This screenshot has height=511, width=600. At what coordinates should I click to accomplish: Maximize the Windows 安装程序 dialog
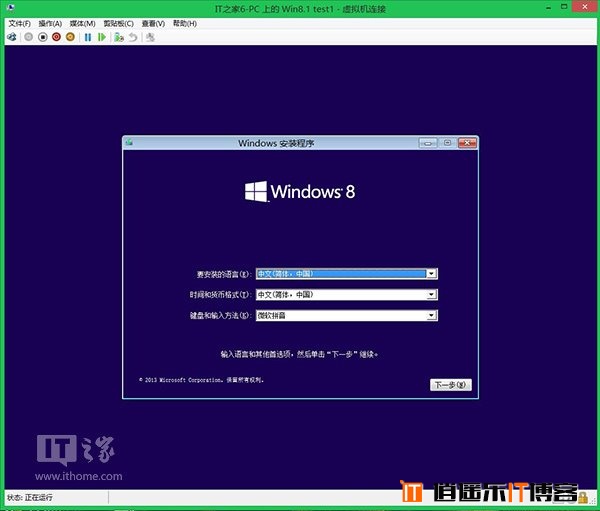coord(447,143)
